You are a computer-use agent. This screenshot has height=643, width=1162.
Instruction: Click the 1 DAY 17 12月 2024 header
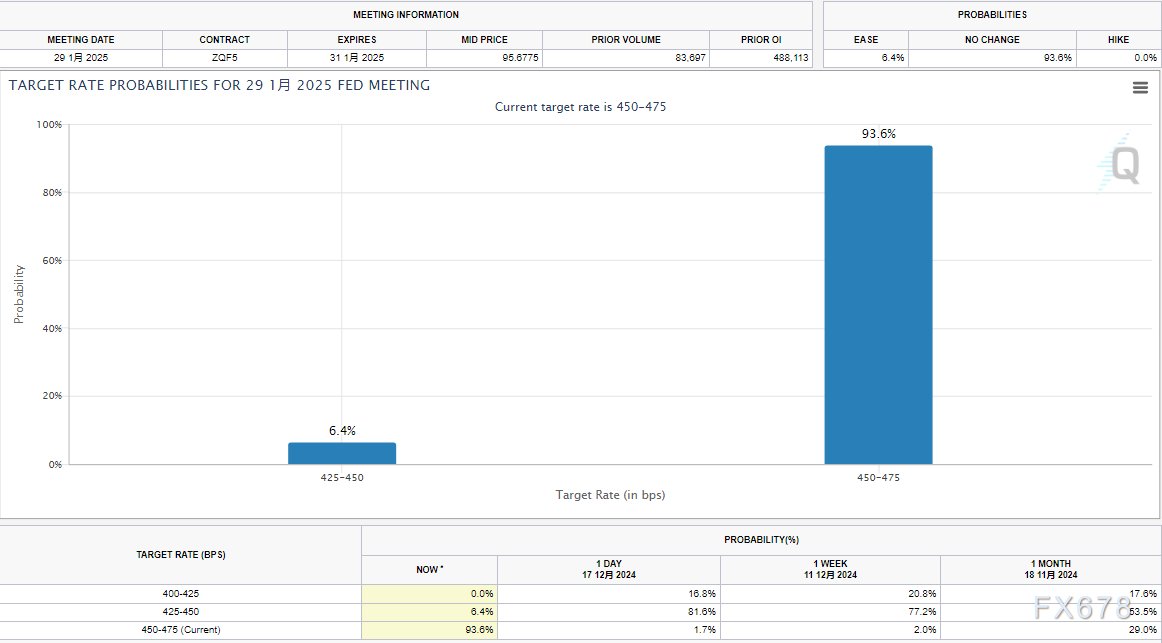click(608, 569)
